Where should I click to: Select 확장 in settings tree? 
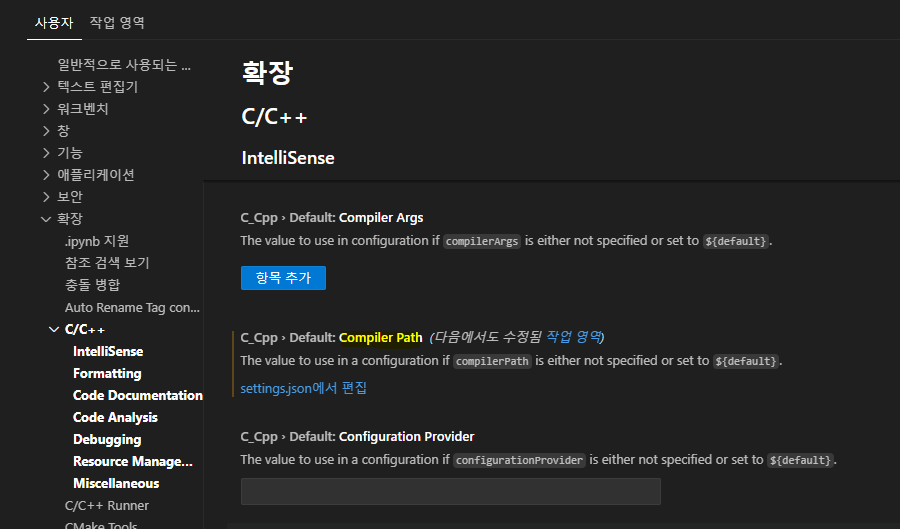pyautogui.click(x=70, y=219)
